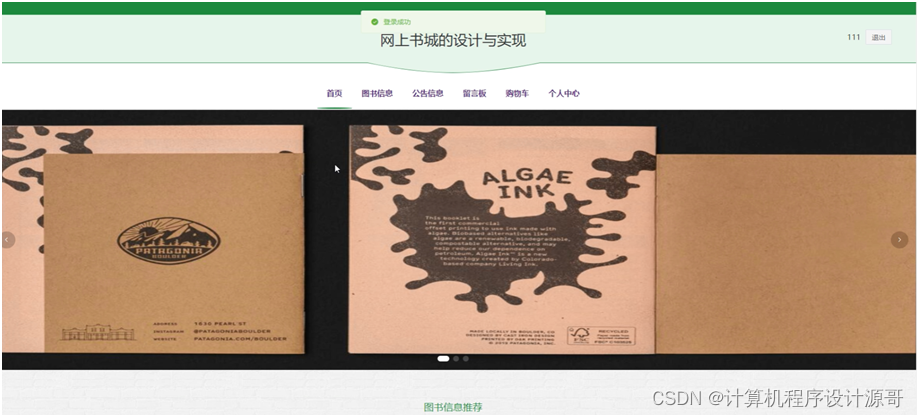Click the 图书信息推荐 section heading
919x417 pixels.
[453, 407]
